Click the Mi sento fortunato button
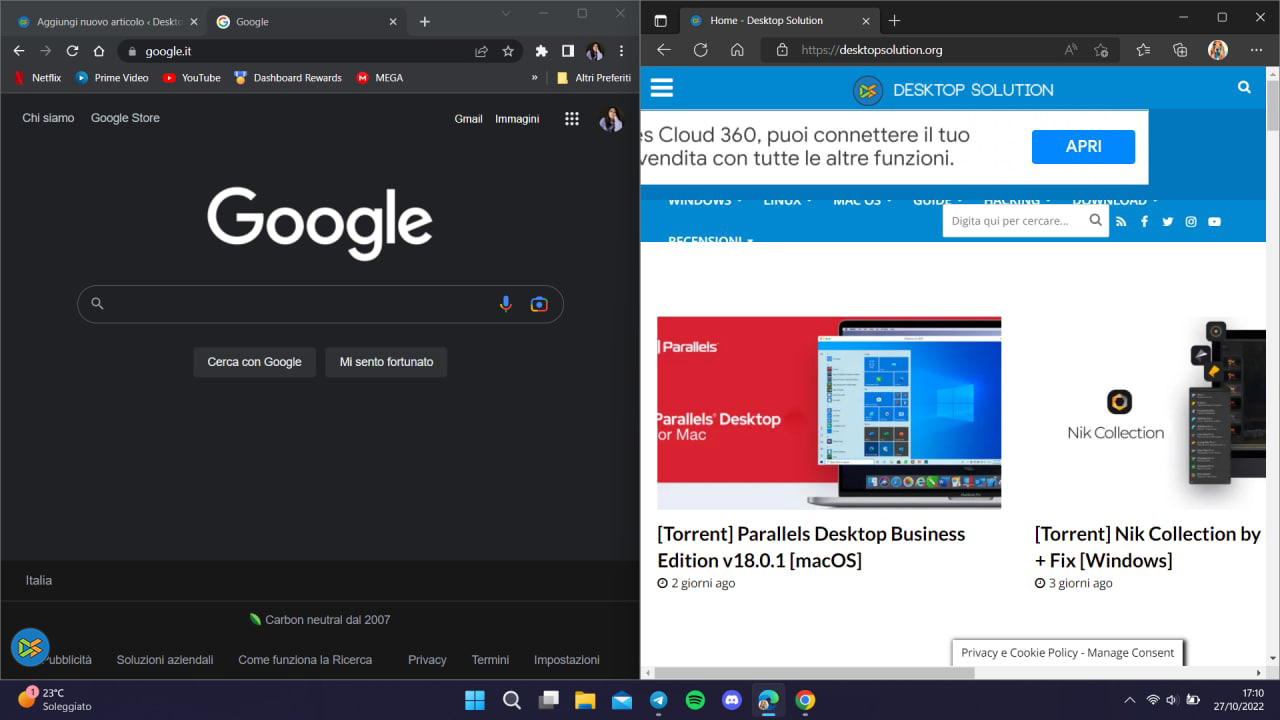The width and height of the screenshot is (1280, 720). [x=386, y=362]
